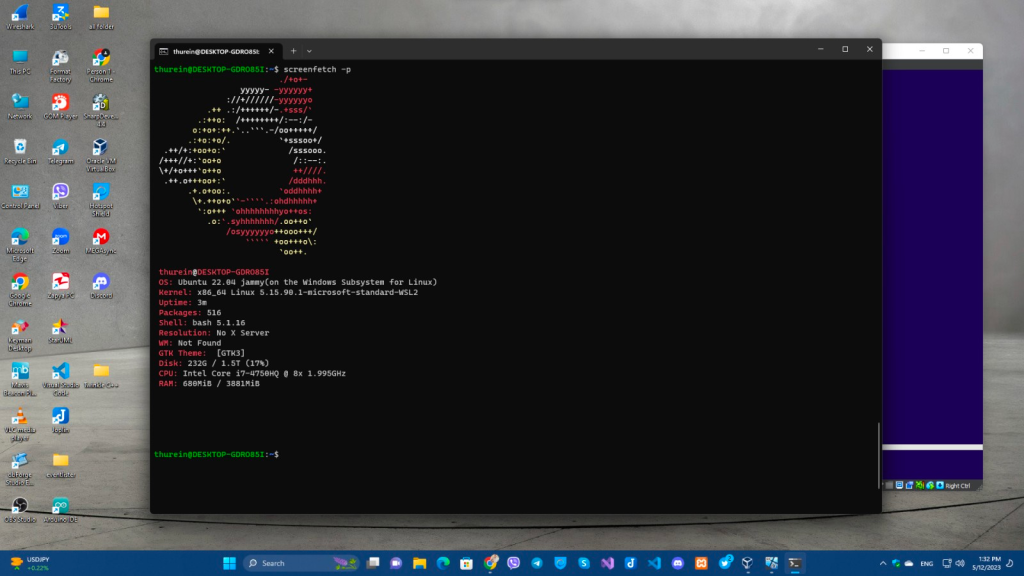
Task: Open the new tab dropdown in Windows Terminal
Action: (x=308, y=50)
